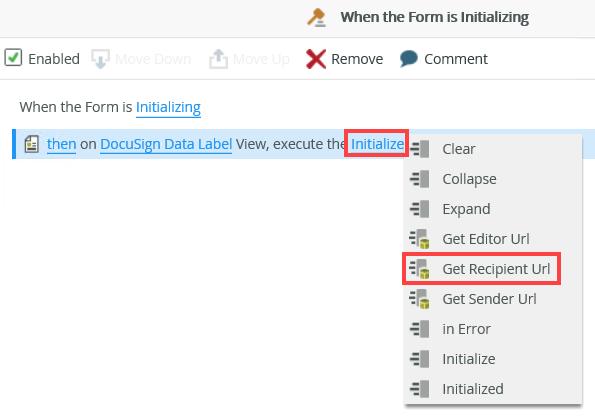Click the Move Down arrow icon
Viewport: 595px width, 417px height.
pyautogui.click(x=101, y=59)
